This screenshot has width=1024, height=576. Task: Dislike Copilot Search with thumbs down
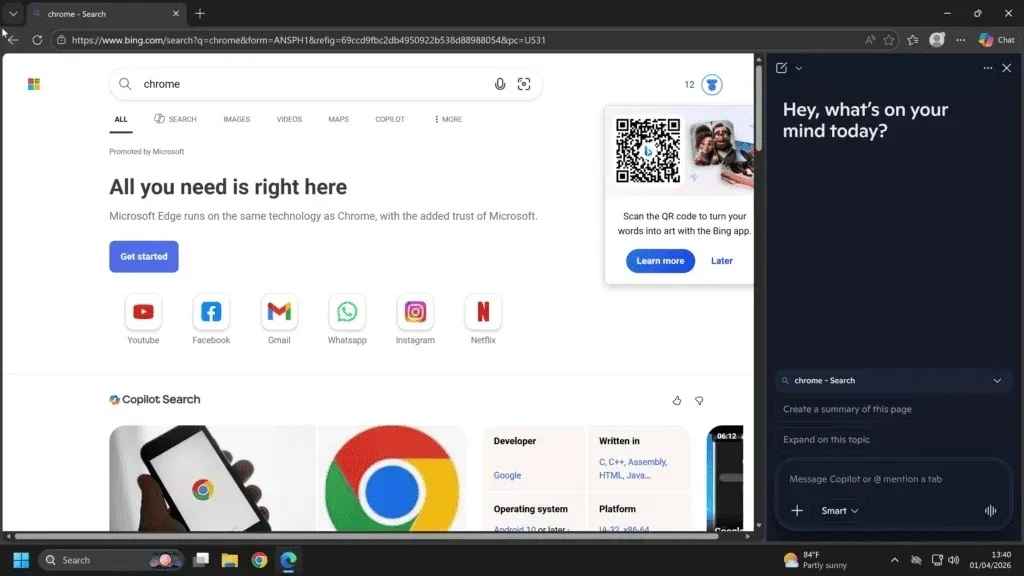click(699, 400)
